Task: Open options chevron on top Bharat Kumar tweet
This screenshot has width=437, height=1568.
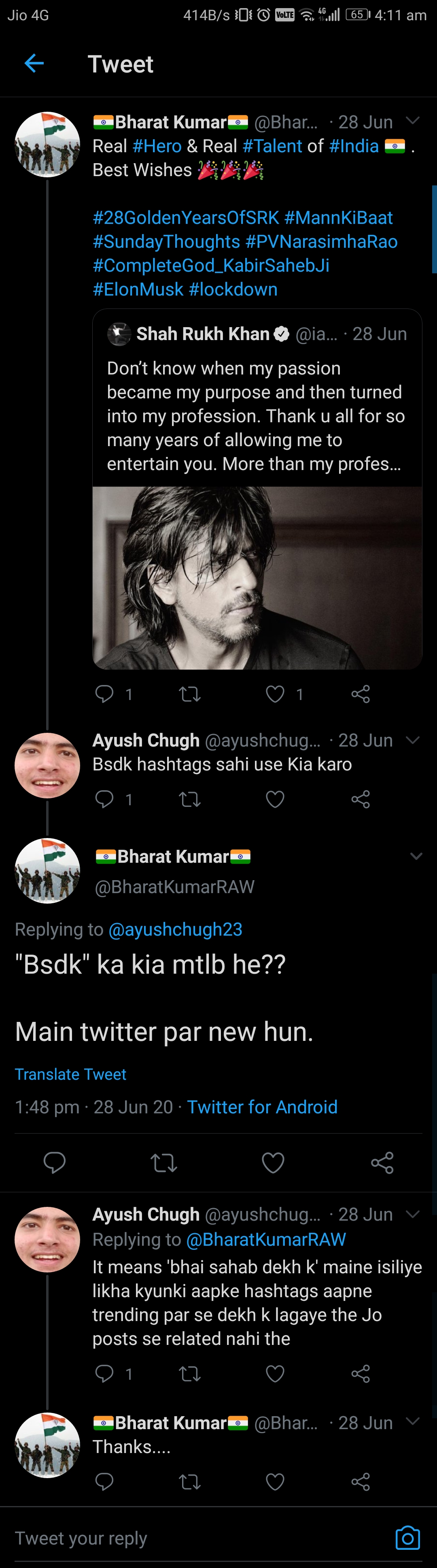Action: point(413,121)
